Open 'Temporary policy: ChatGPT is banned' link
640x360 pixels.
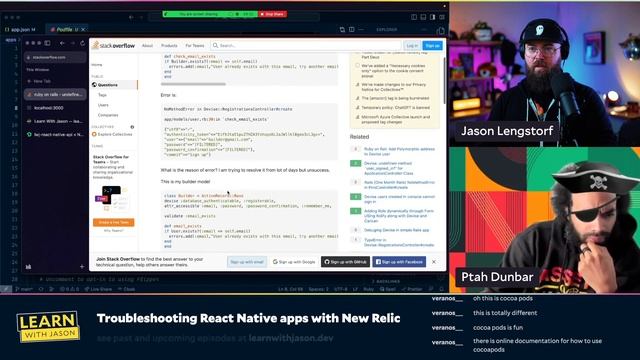[396, 108]
